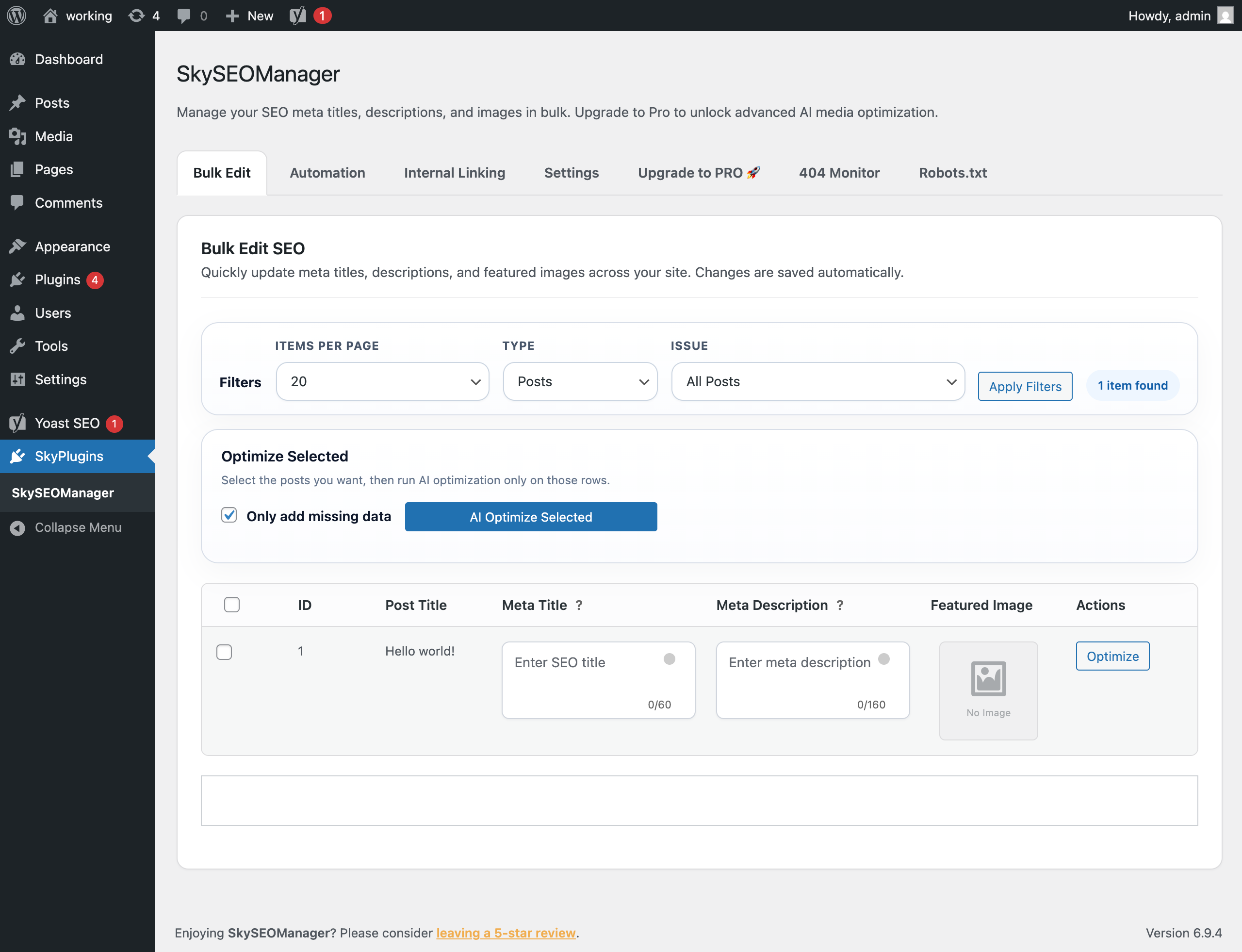
Task: Click the Tools wrench icon
Action: pos(17,345)
